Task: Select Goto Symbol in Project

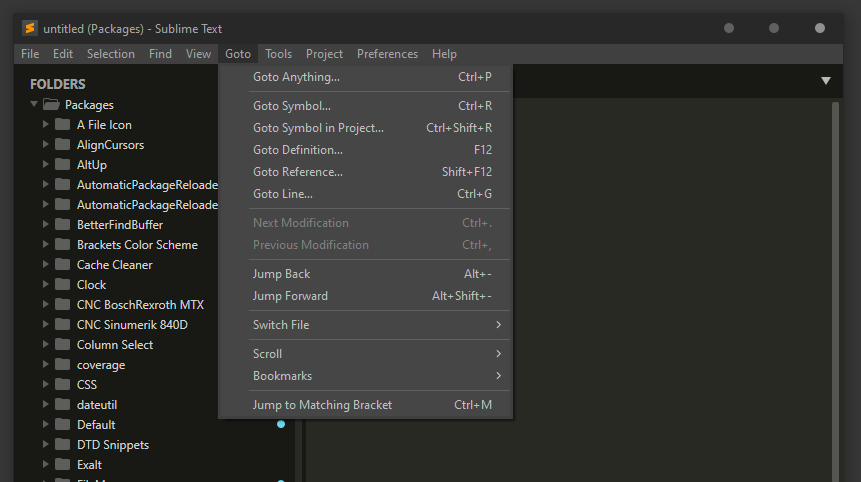Action: tap(365, 127)
